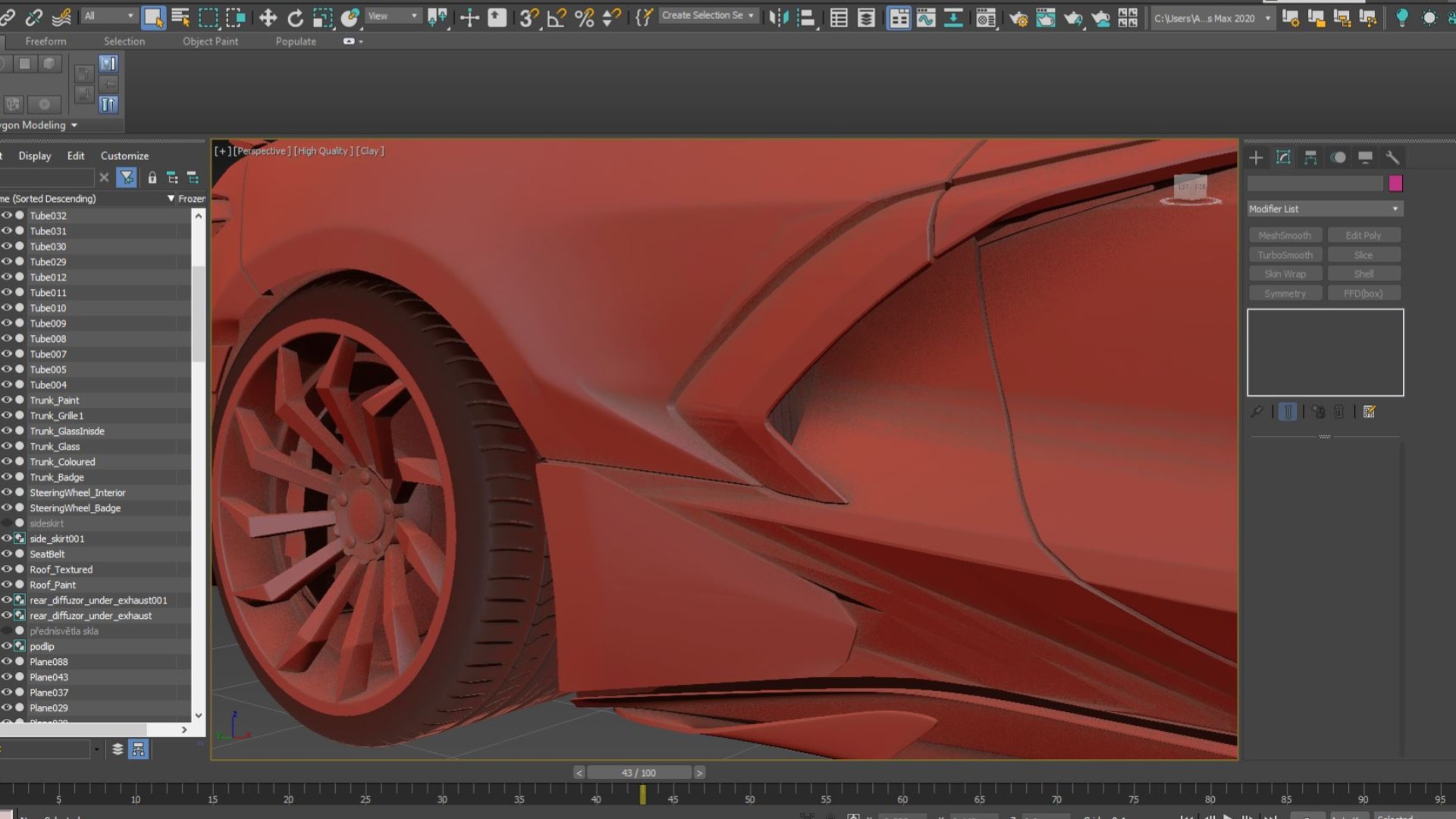Show the hidden sideskirt object

tap(7, 523)
